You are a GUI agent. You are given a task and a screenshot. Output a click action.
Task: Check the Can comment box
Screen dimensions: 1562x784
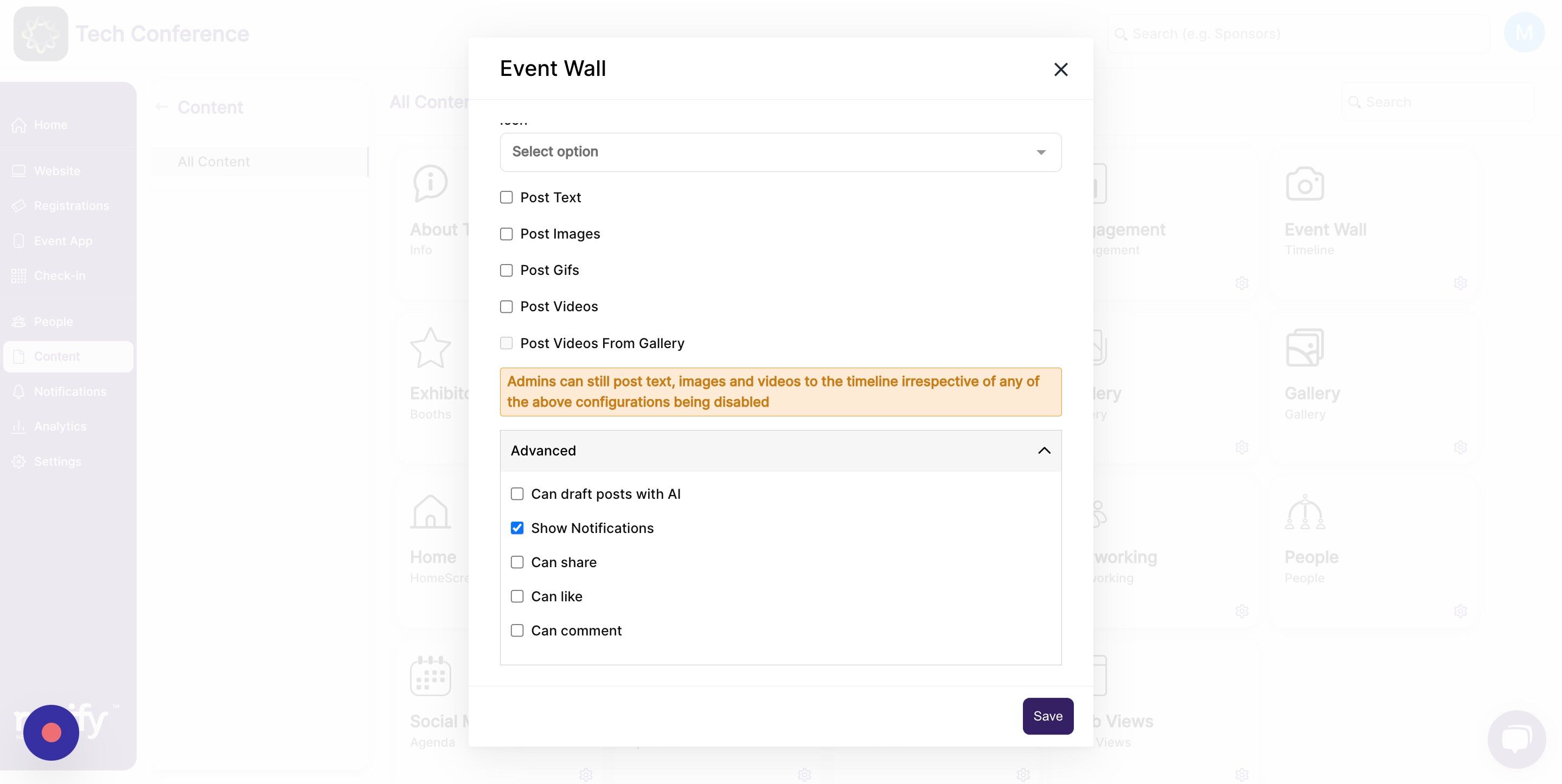point(517,631)
